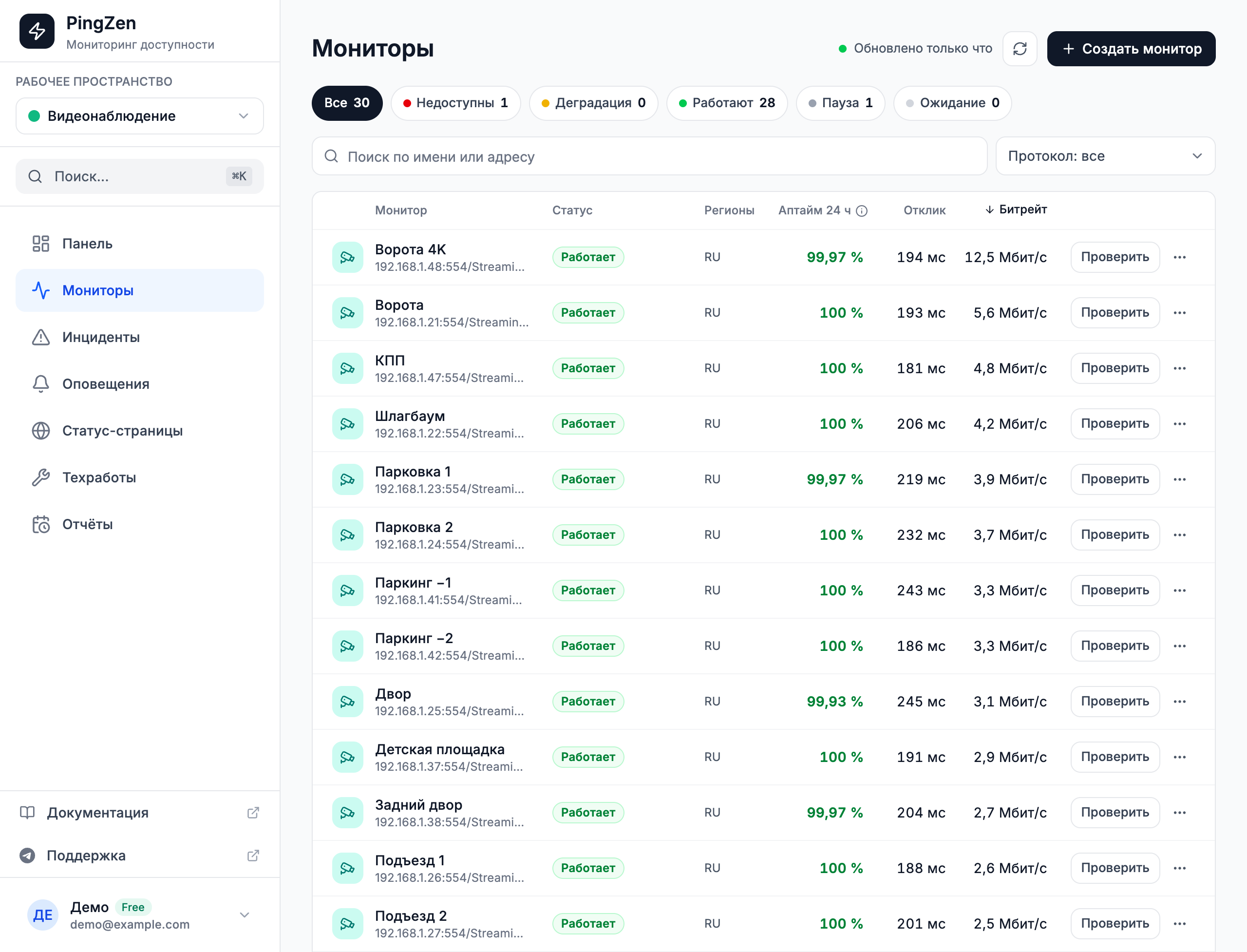Sort by Битрейт column header
Screen dimensions: 1247x952
click(x=1017, y=209)
